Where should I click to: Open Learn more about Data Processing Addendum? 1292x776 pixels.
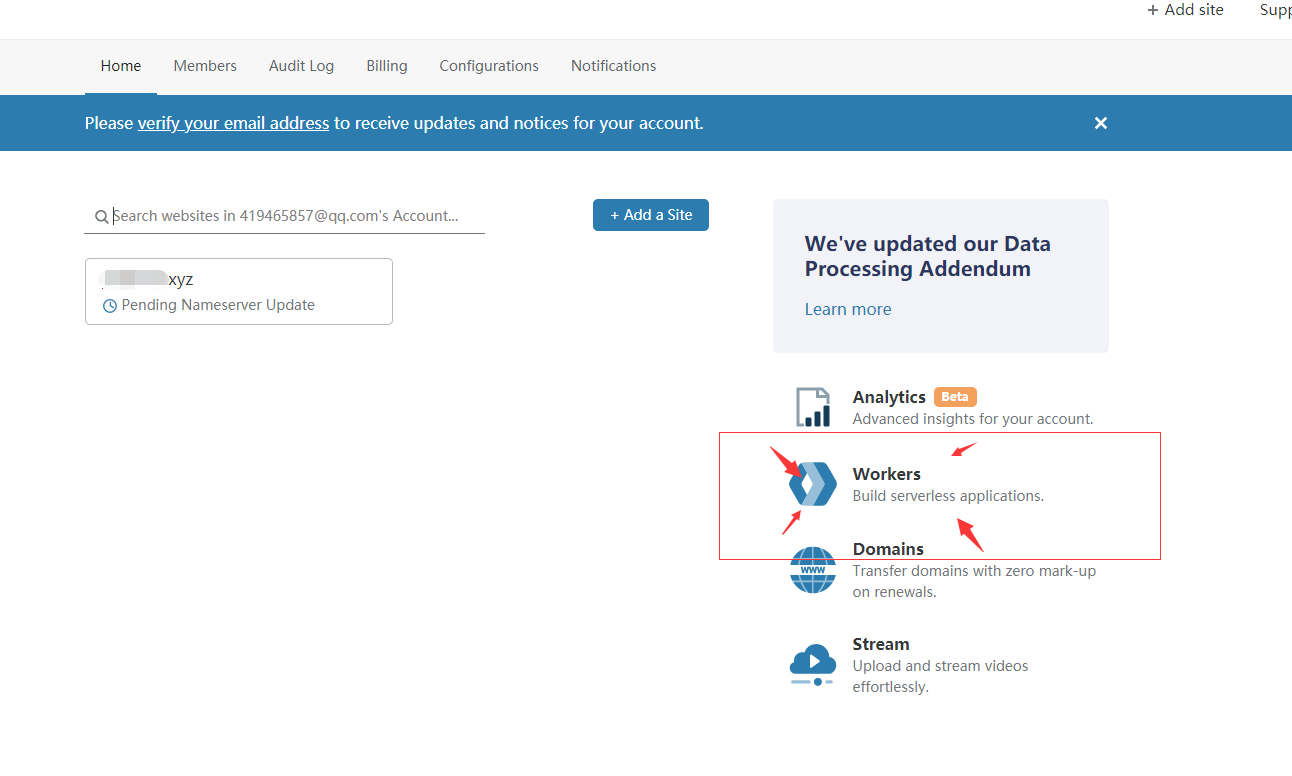tap(847, 309)
